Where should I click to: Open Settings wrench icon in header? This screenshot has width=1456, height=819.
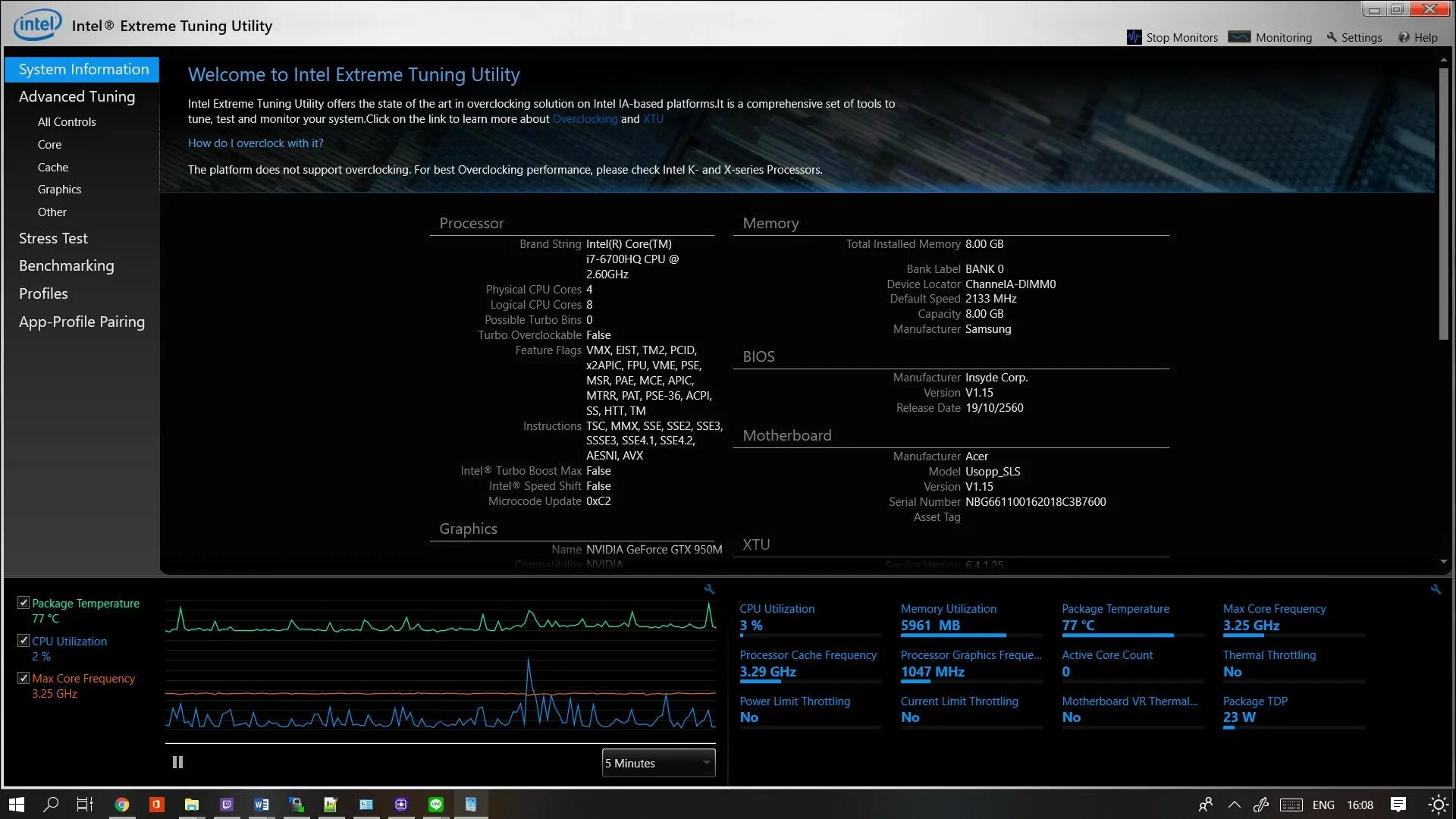click(x=1332, y=37)
